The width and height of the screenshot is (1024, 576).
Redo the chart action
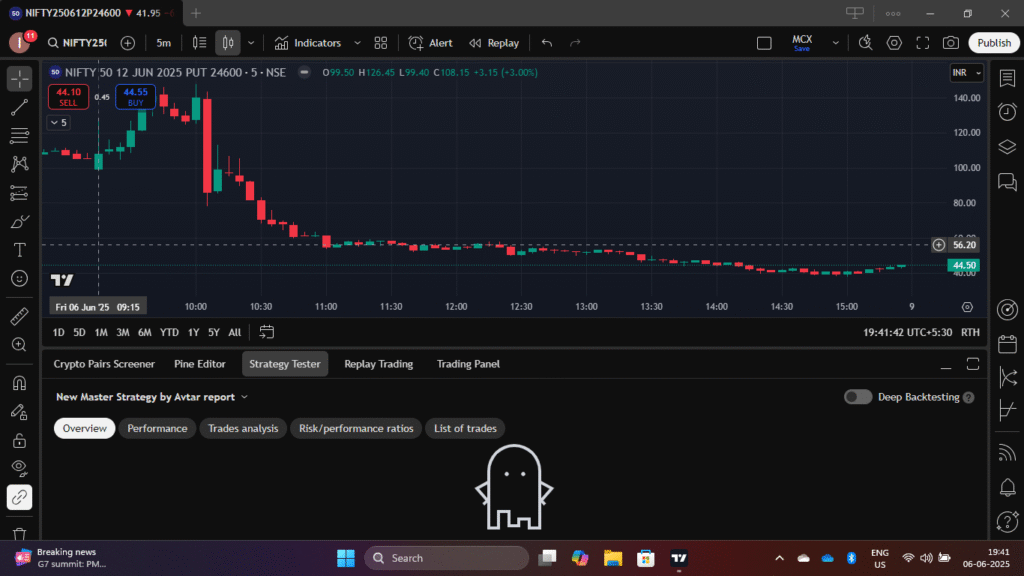point(575,43)
